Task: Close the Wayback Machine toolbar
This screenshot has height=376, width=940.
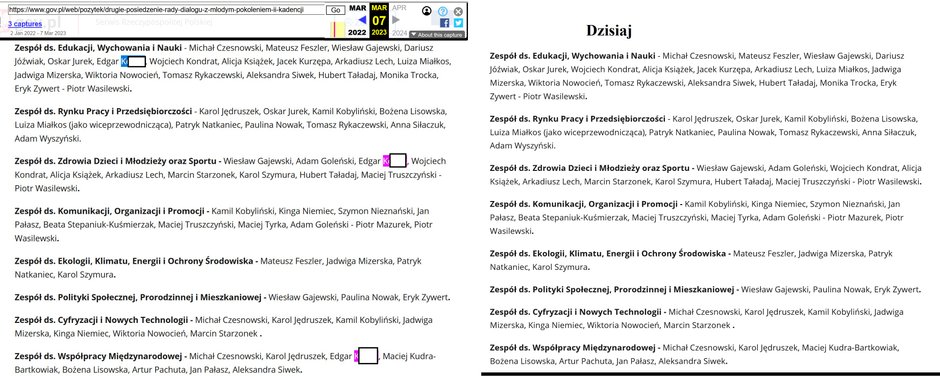Action: coord(458,11)
